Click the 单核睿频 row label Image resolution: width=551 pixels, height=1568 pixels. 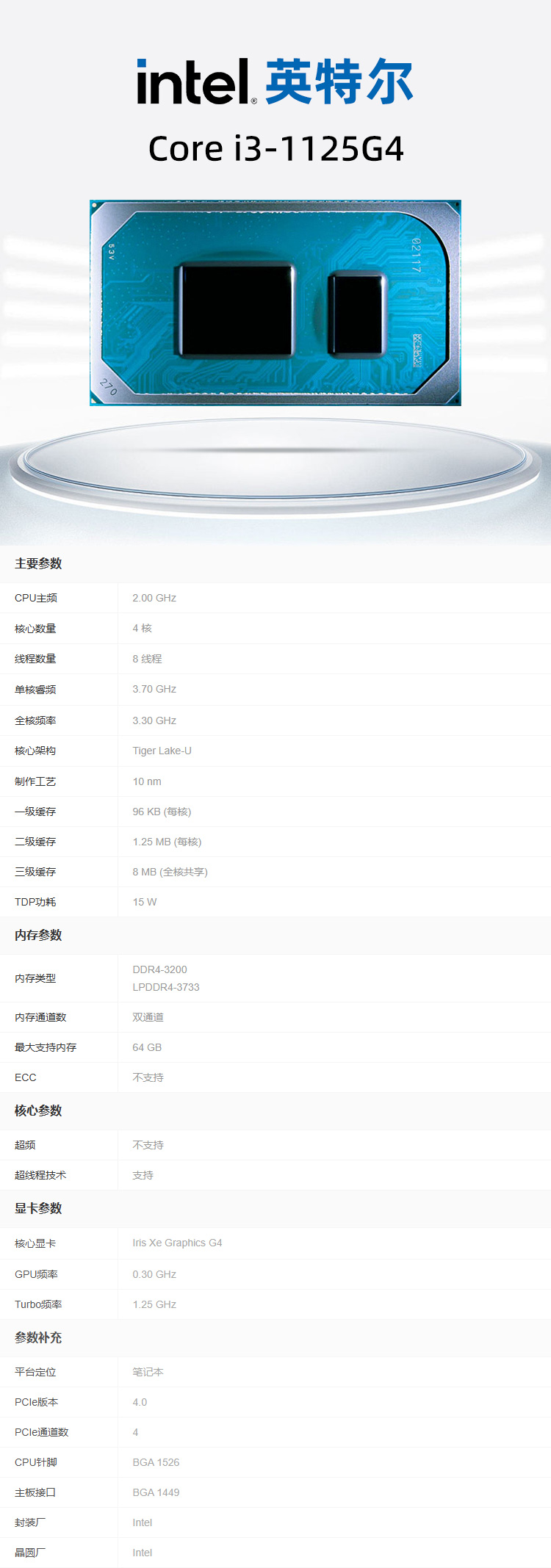point(35,690)
